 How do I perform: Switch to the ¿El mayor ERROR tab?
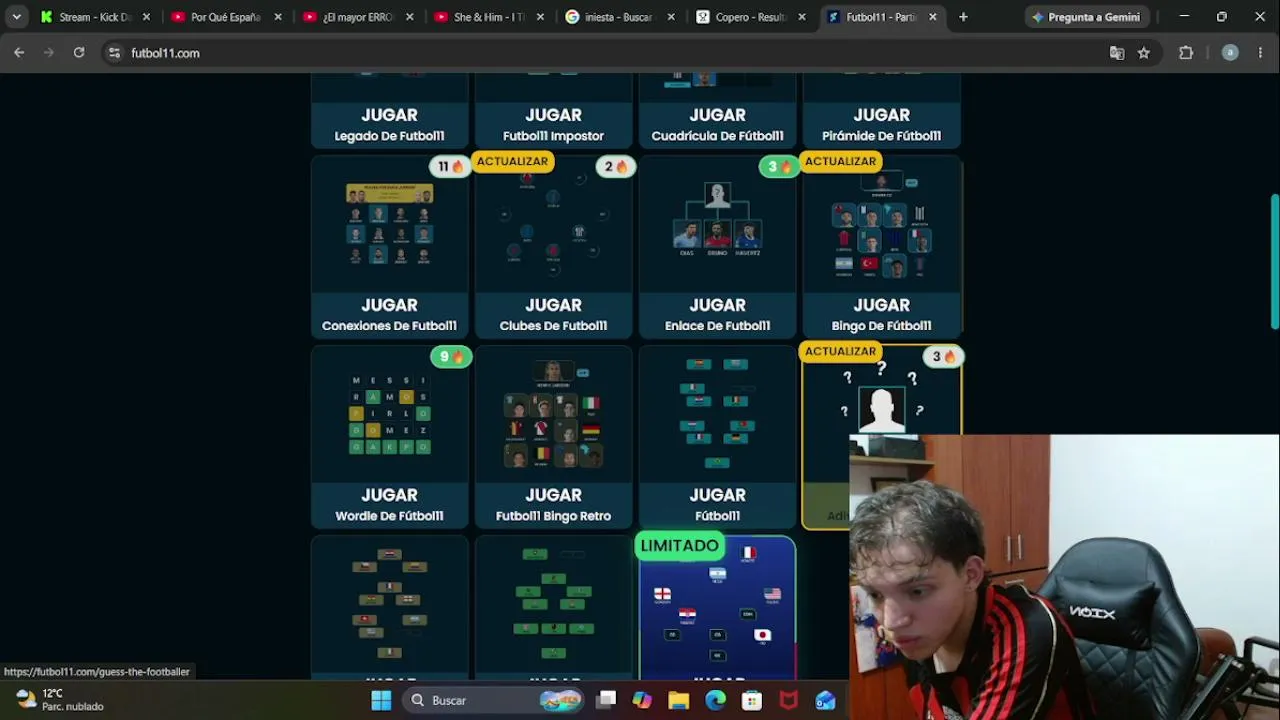357,17
